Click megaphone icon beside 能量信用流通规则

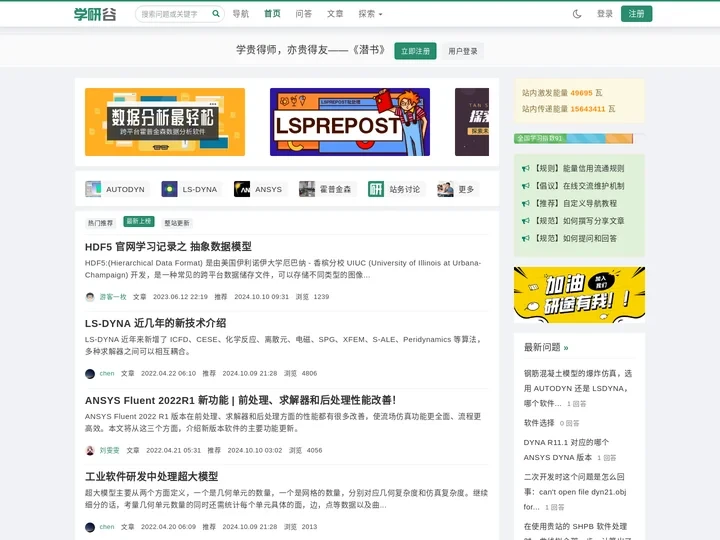pyautogui.click(x=526, y=169)
